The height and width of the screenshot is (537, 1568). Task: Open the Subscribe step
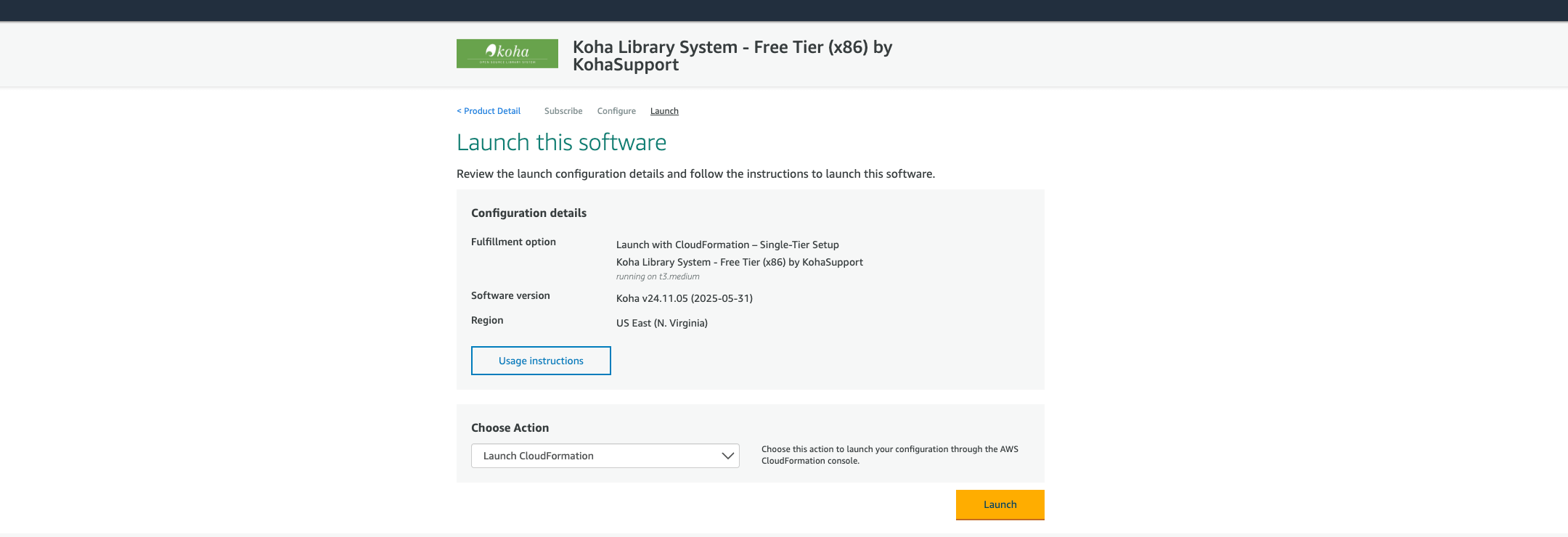(x=563, y=111)
